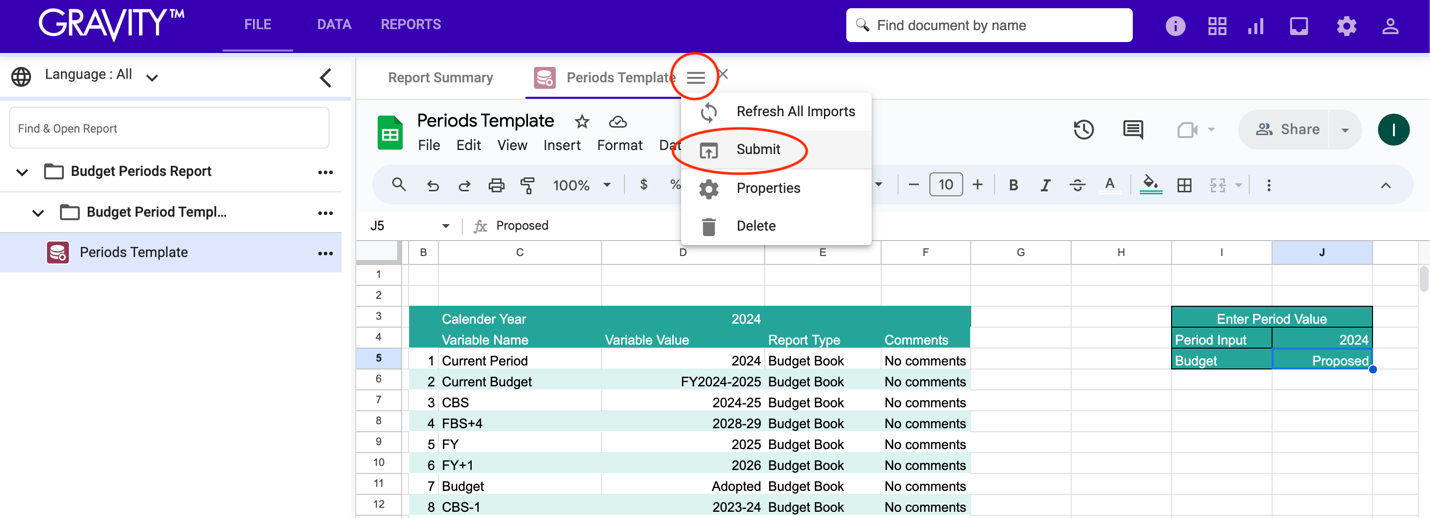
Task: Open the Share button dropdown arrow
Action: click(1345, 130)
